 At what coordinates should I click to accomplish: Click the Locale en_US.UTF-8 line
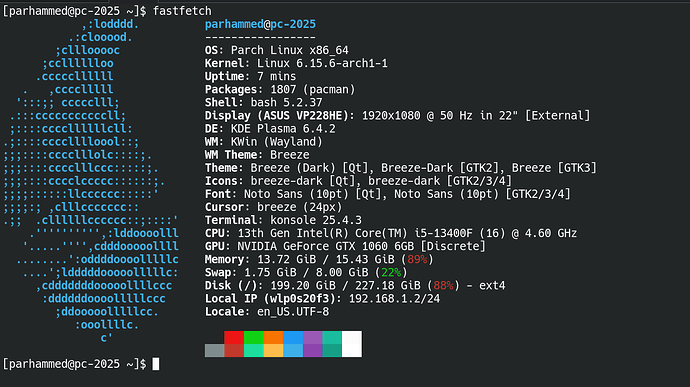click(x=267, y=312)
